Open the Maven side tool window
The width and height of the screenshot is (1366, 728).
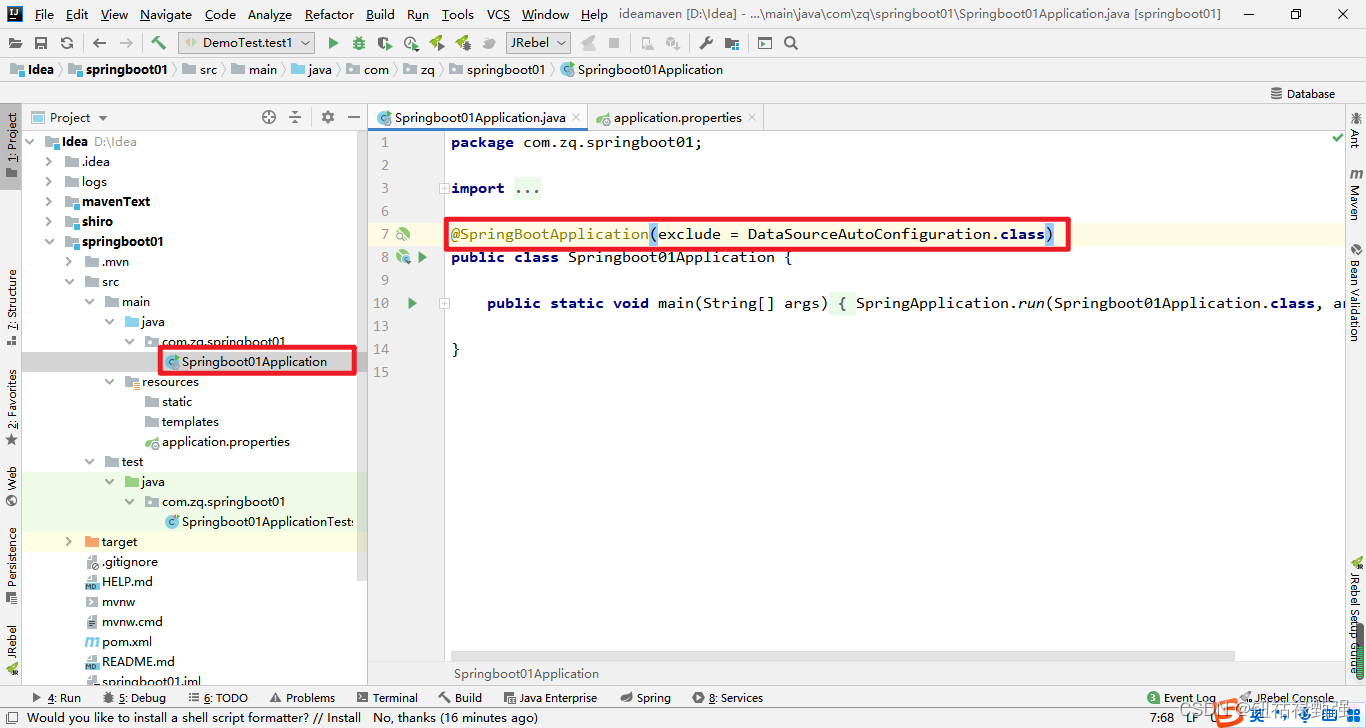point(1356,194)
